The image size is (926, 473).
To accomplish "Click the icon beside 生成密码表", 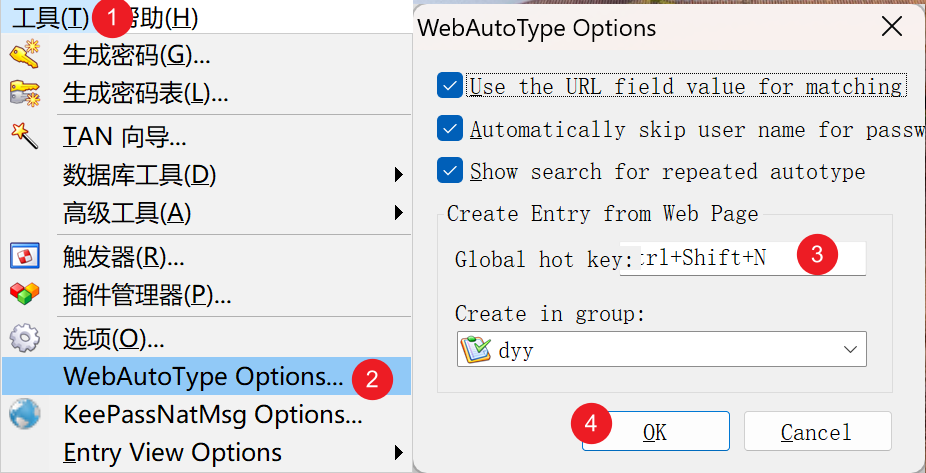I will 23,94.
